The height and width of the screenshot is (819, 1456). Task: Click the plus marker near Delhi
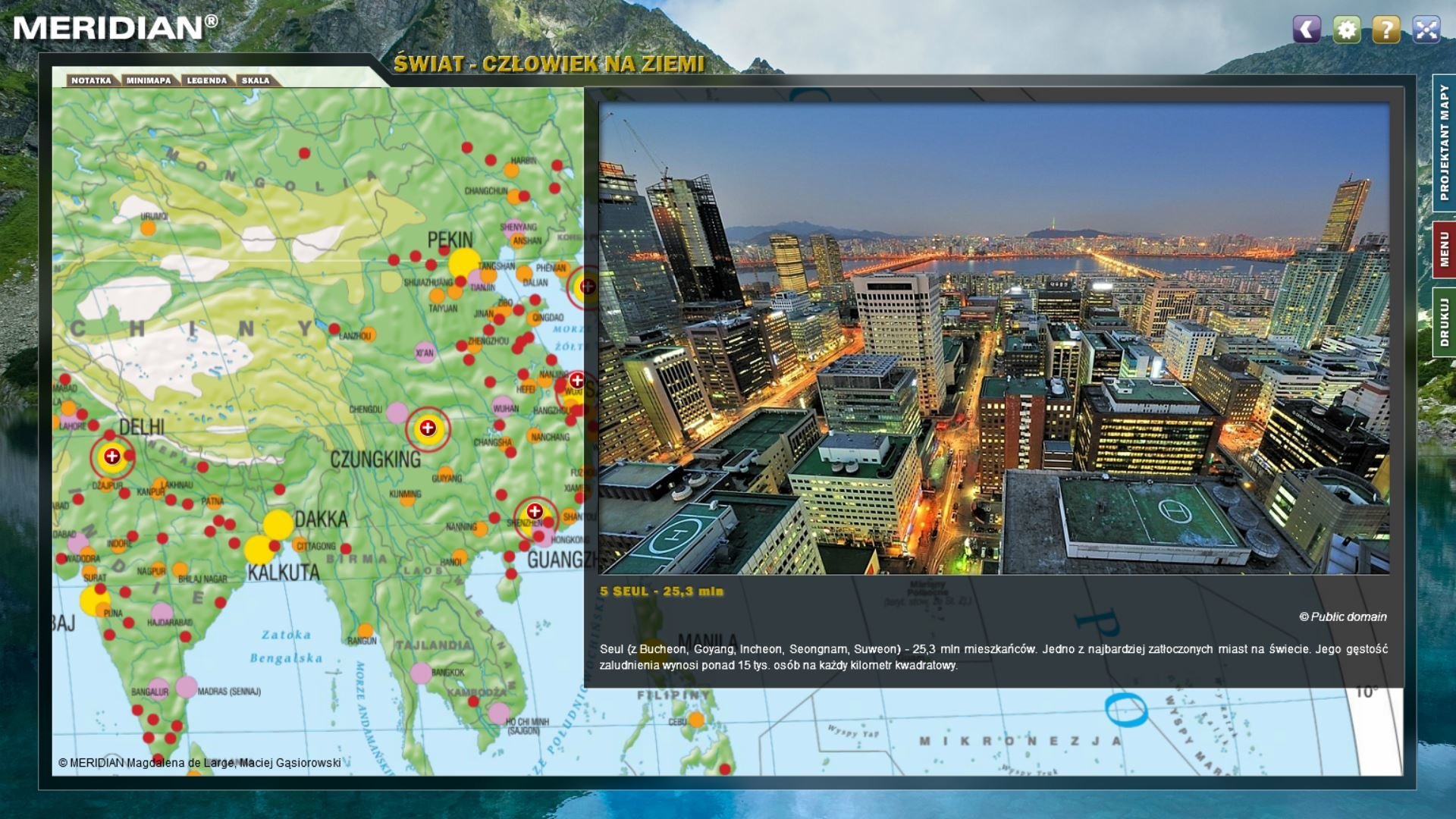tap(112, 457)
